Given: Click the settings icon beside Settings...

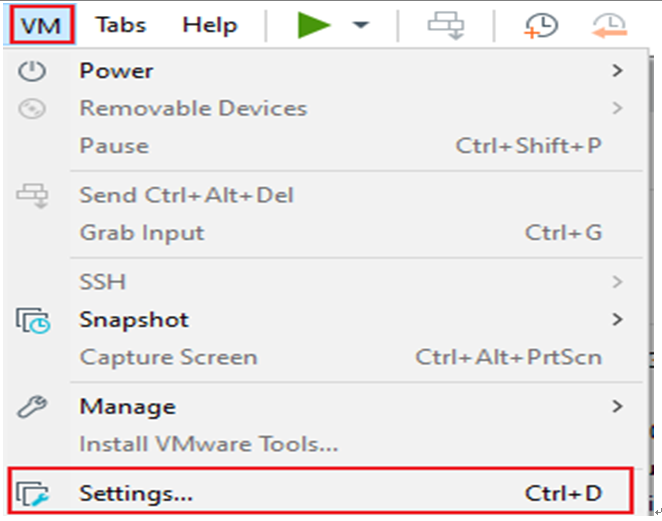Looking at the screenshot, I should 33,492.
